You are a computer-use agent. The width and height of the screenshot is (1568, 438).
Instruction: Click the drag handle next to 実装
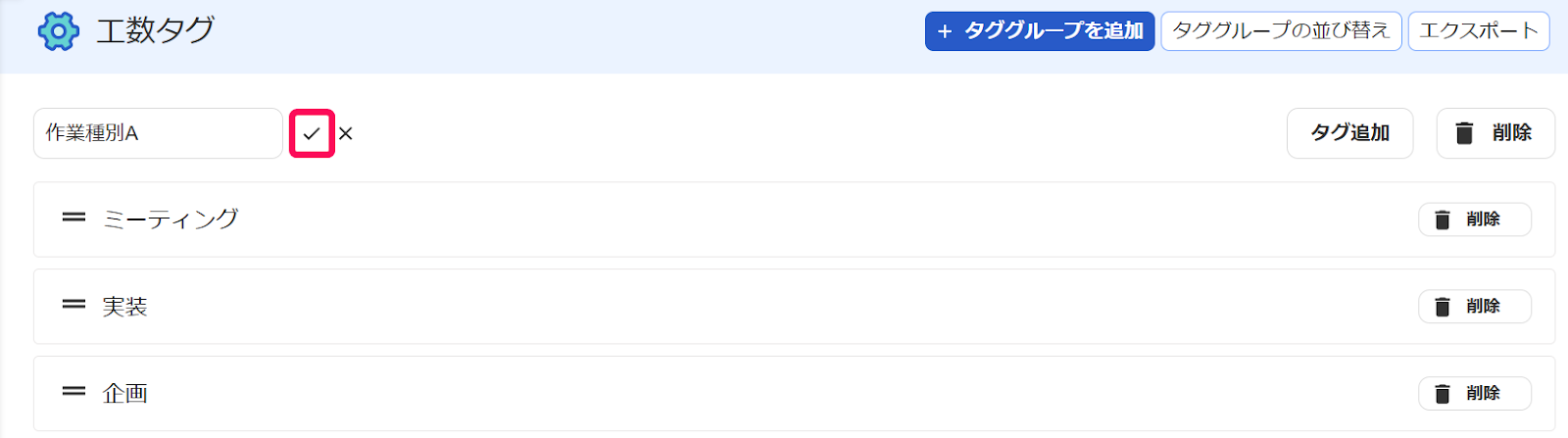tap(73, 305)
